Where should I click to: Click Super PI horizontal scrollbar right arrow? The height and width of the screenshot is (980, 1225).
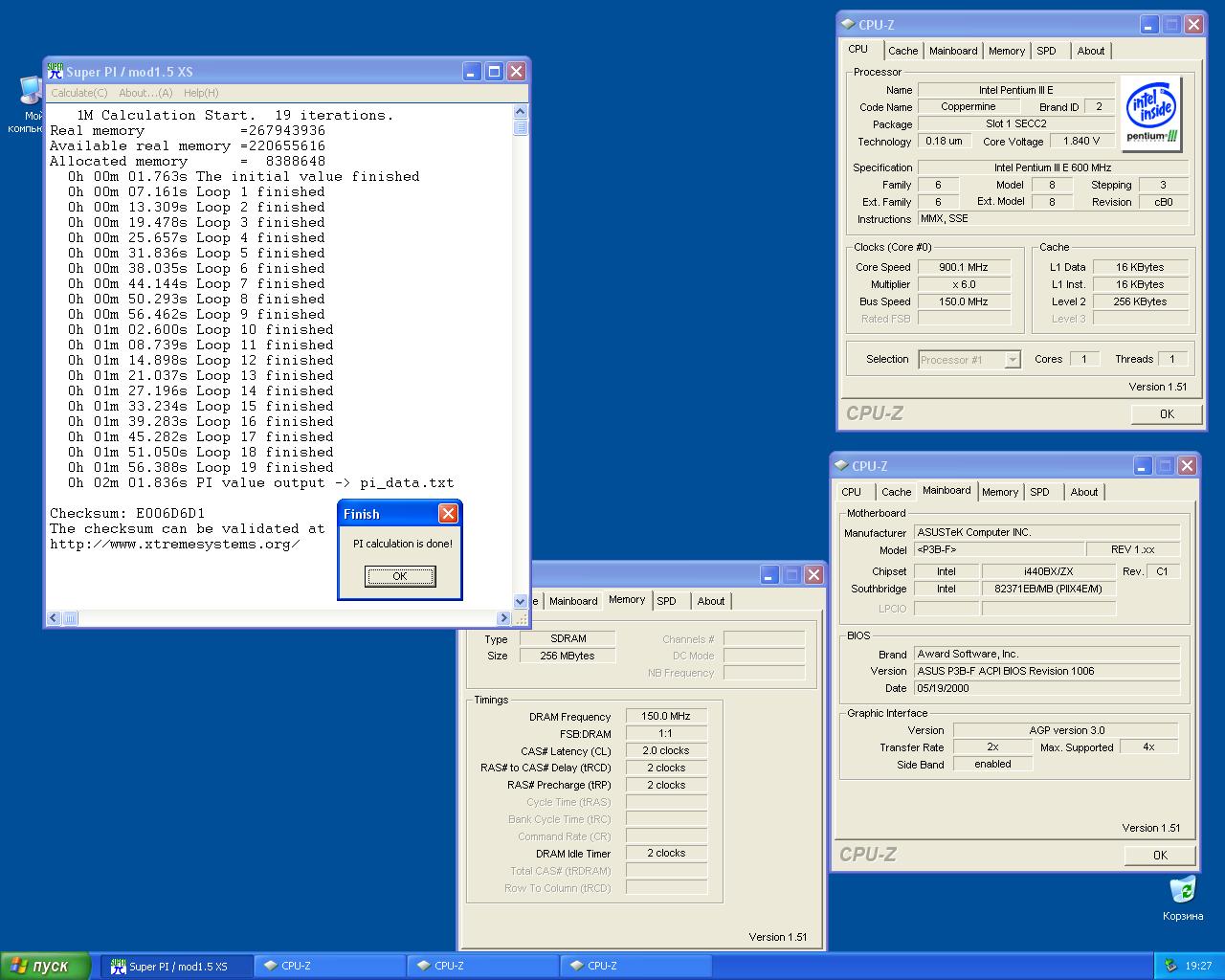[x=503, y=618]
